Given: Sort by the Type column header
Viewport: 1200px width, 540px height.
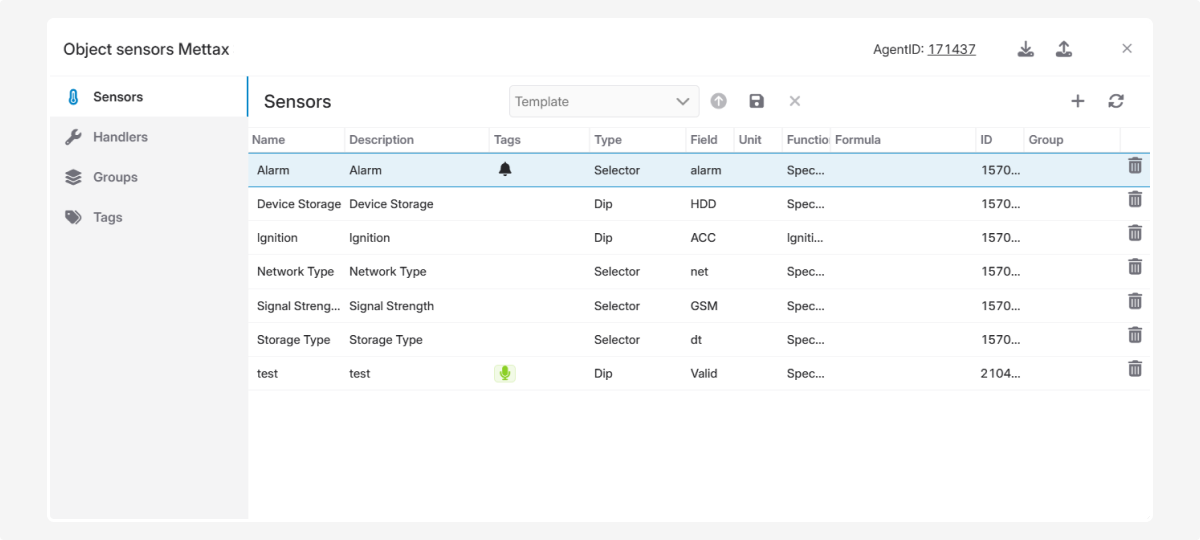Looking at the screenshot, I should click(608, 140).
